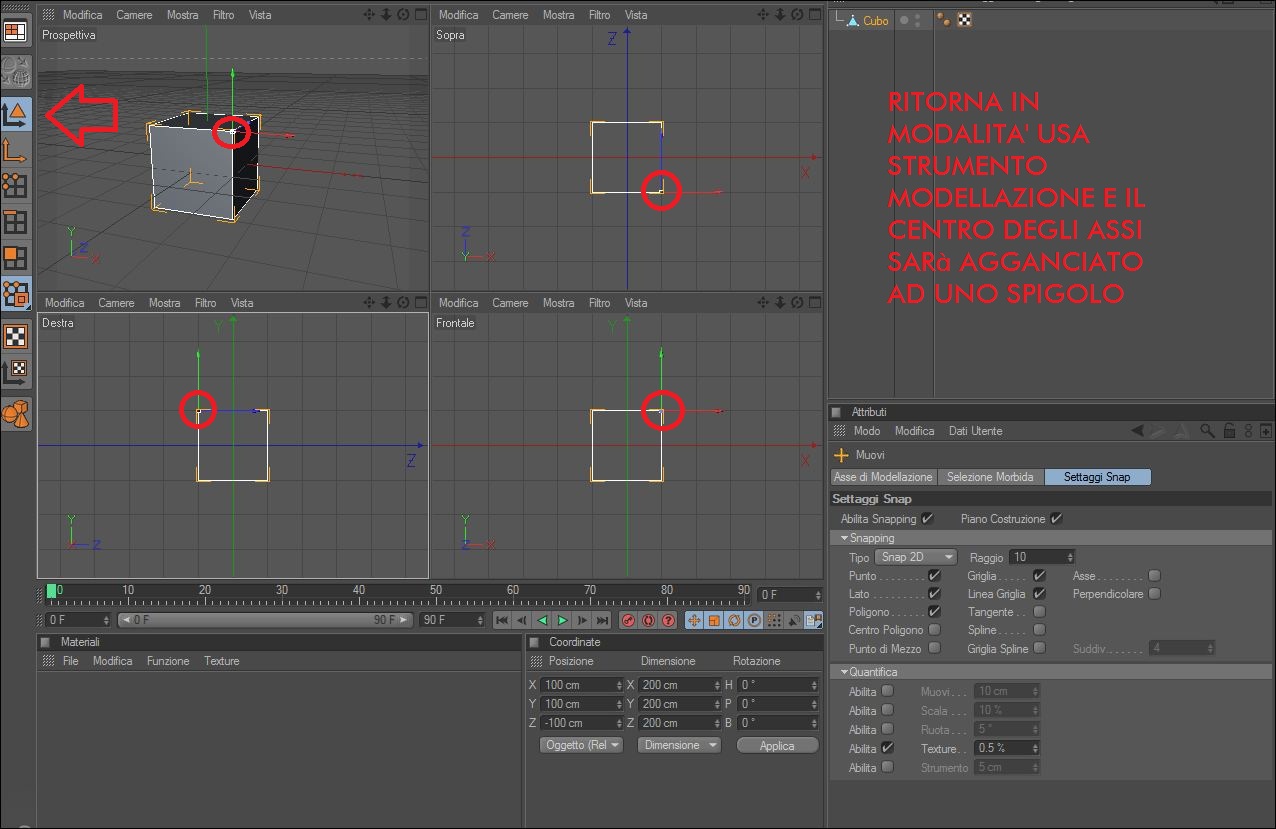Click the autokeying red circular icon
This screenshot has width=1276, height=829.
[x=647, y=620]
